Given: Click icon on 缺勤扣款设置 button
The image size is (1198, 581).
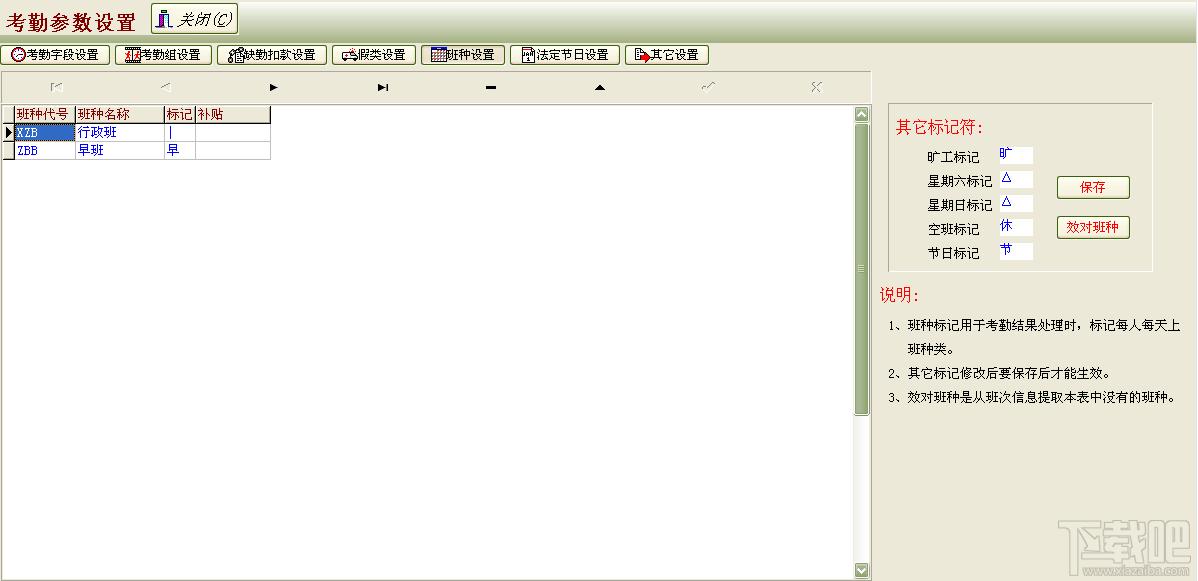Looking at the screenshot, I should (236, 55).
